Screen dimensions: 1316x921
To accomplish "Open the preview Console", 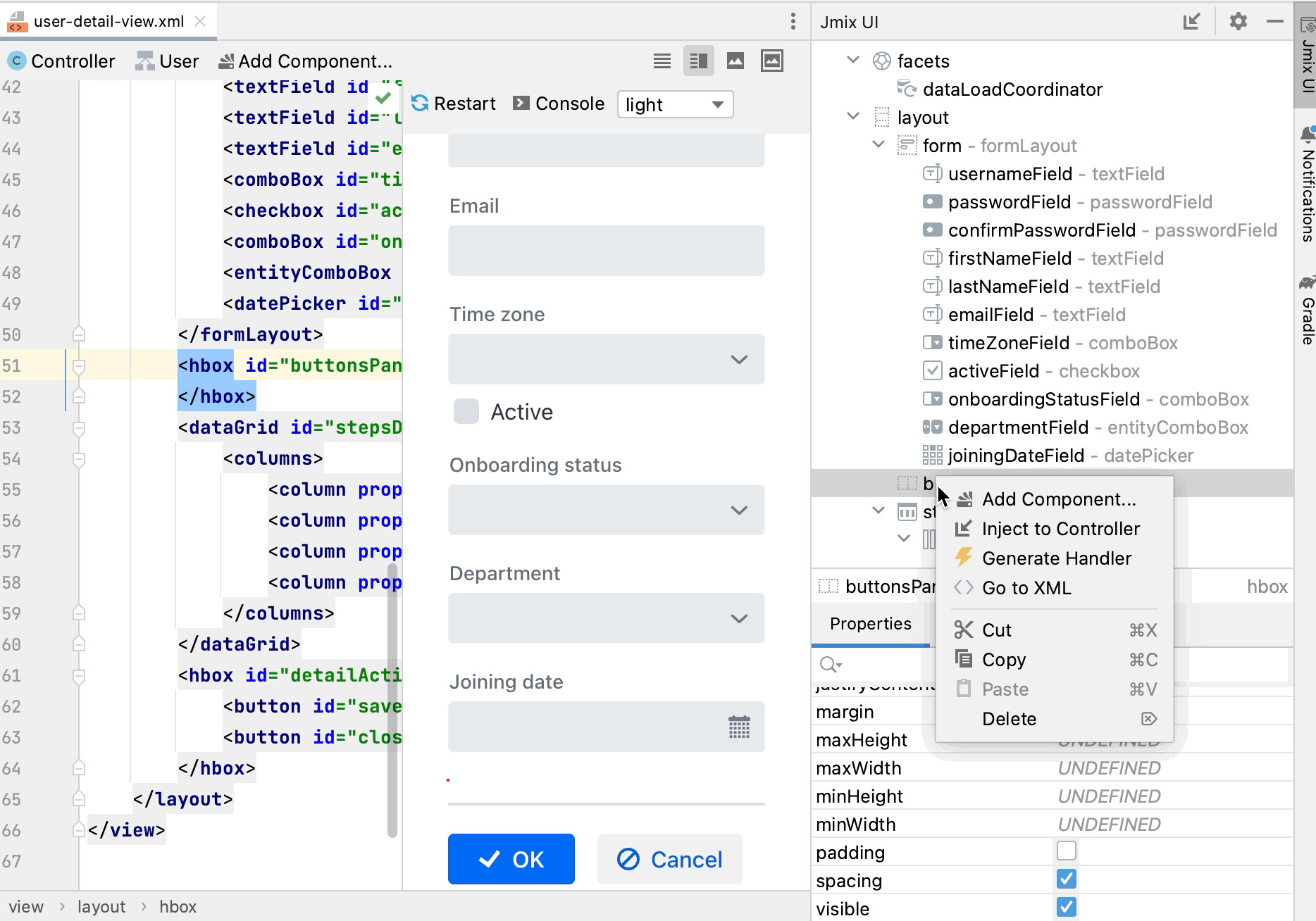I will tap(559, 104).
